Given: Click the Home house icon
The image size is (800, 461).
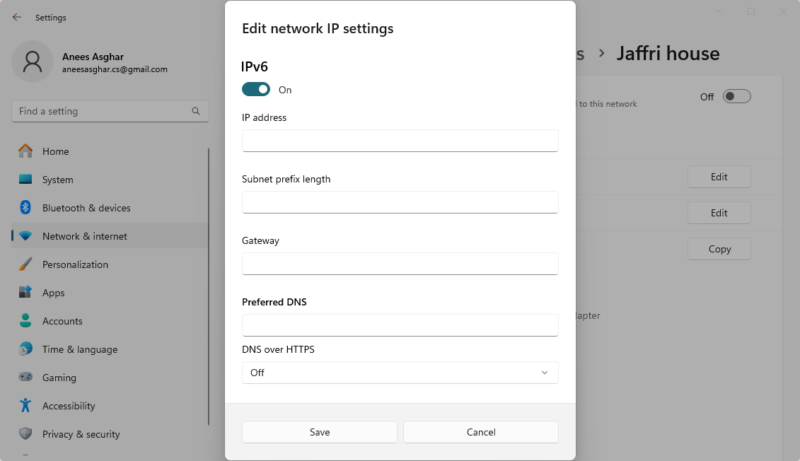Looking at the screenshot, I should (x=25, y=151).
